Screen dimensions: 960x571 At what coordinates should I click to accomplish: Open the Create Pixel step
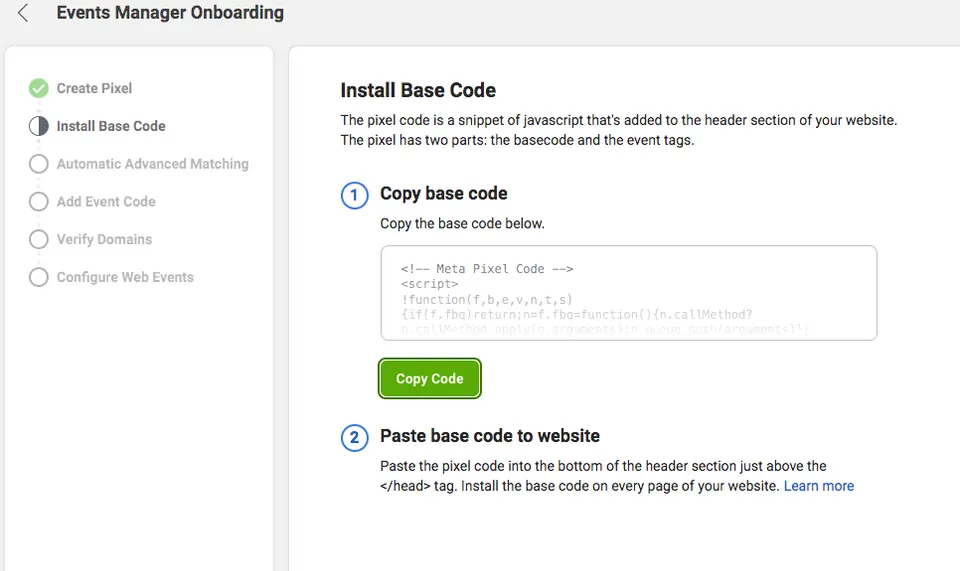click(x=94, y=88)
